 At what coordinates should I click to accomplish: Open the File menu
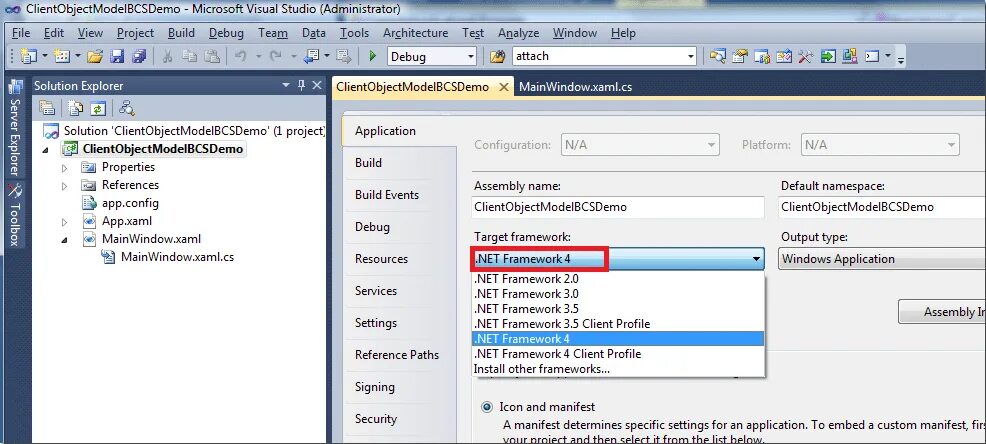21,33
